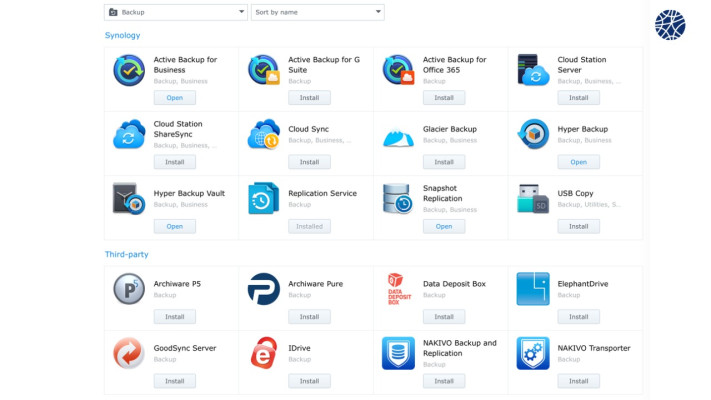Viewport: 711px width, 400px height.
Task: Click the IDrive title text
Action: click(299, 348)
